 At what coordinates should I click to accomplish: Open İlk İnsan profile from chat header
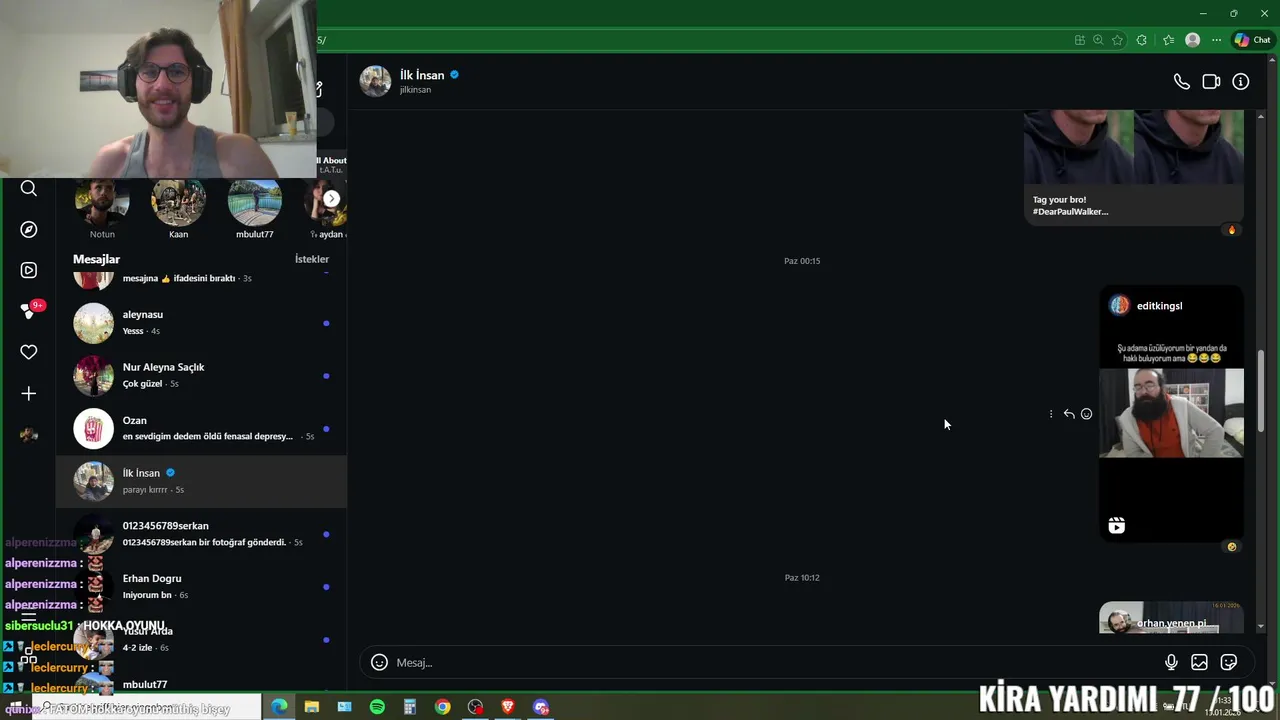coord(422,75)
